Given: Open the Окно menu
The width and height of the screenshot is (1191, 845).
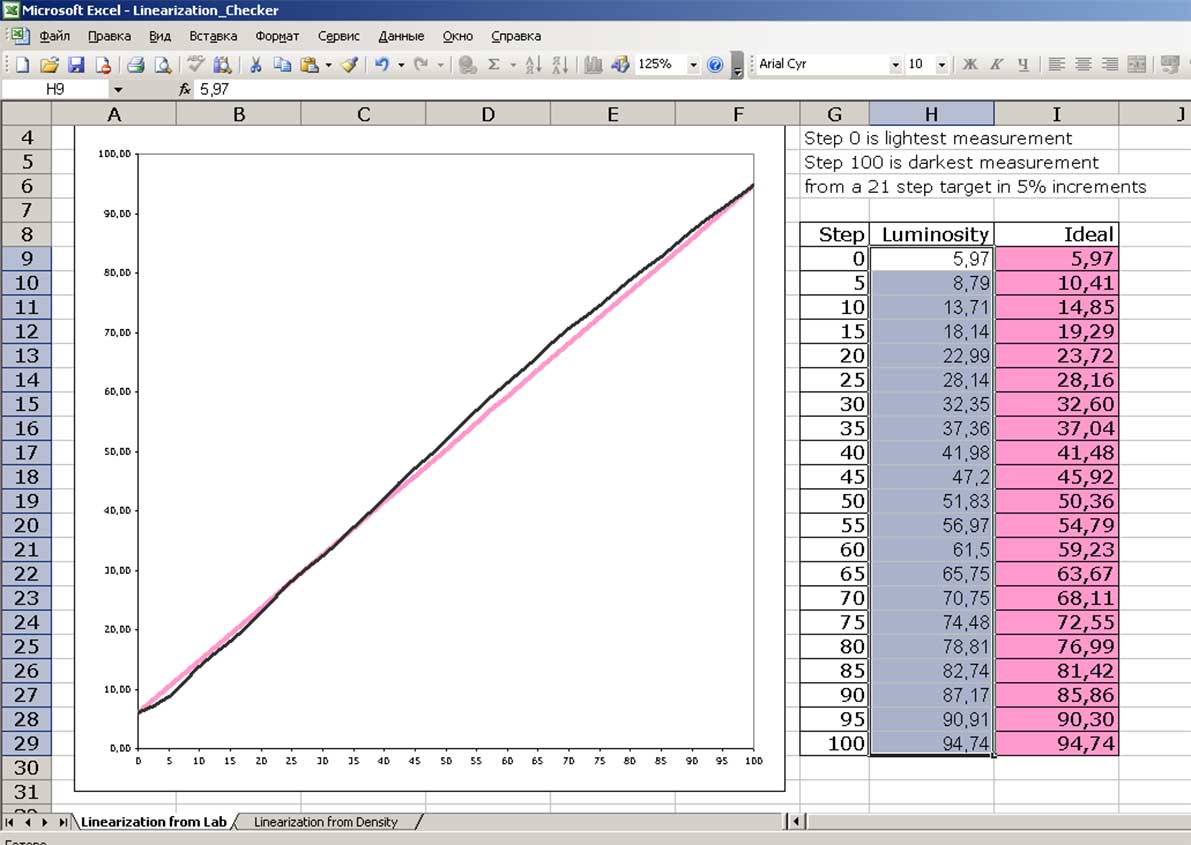Looking at the screenshot, I should 458,36.
